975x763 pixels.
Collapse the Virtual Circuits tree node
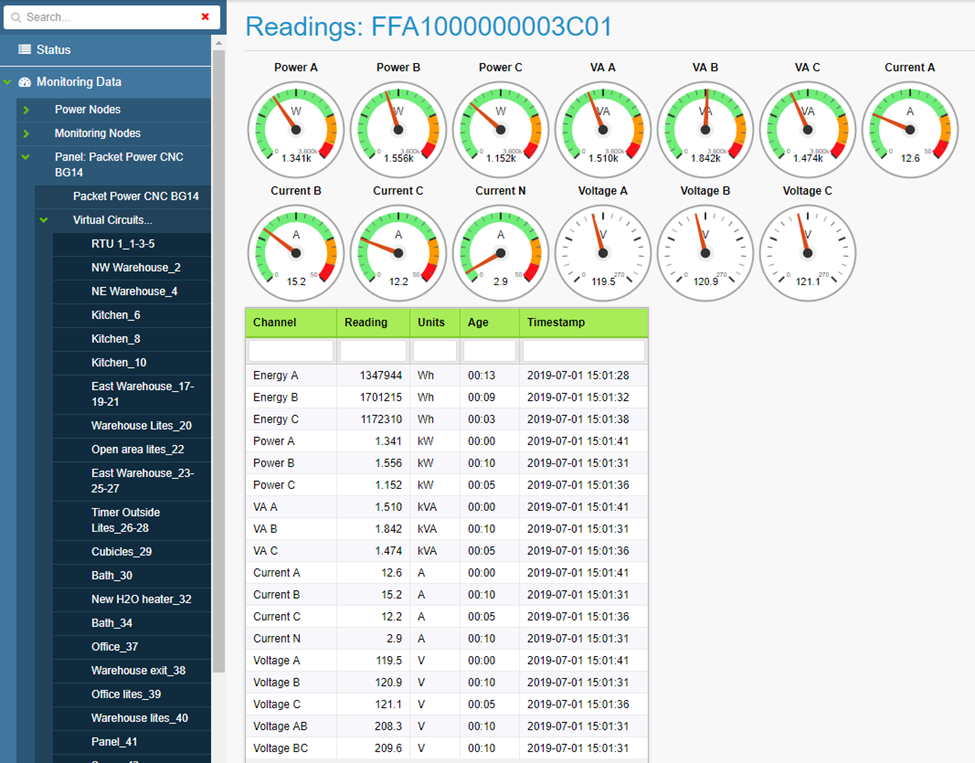44,220
